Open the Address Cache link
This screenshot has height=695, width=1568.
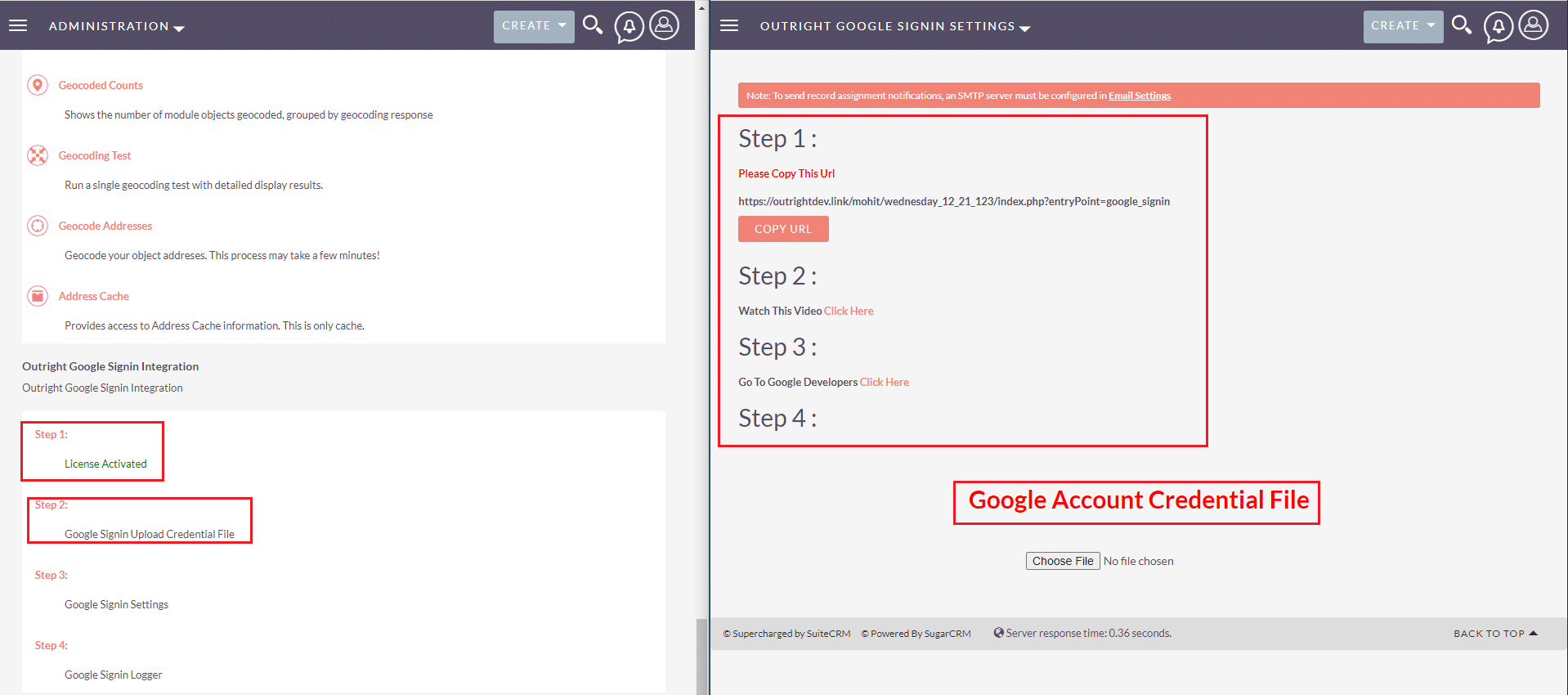[x=94, y=296]
